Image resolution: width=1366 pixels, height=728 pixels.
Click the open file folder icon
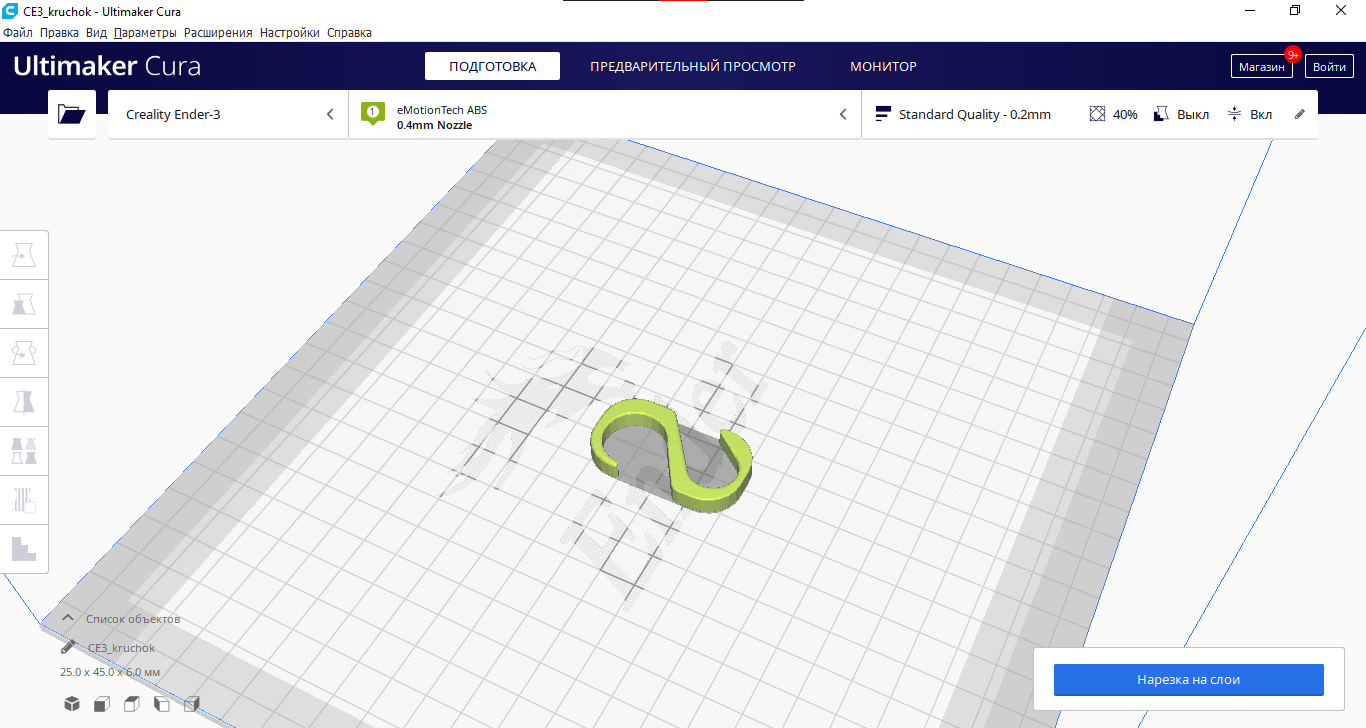coord(72,114)
